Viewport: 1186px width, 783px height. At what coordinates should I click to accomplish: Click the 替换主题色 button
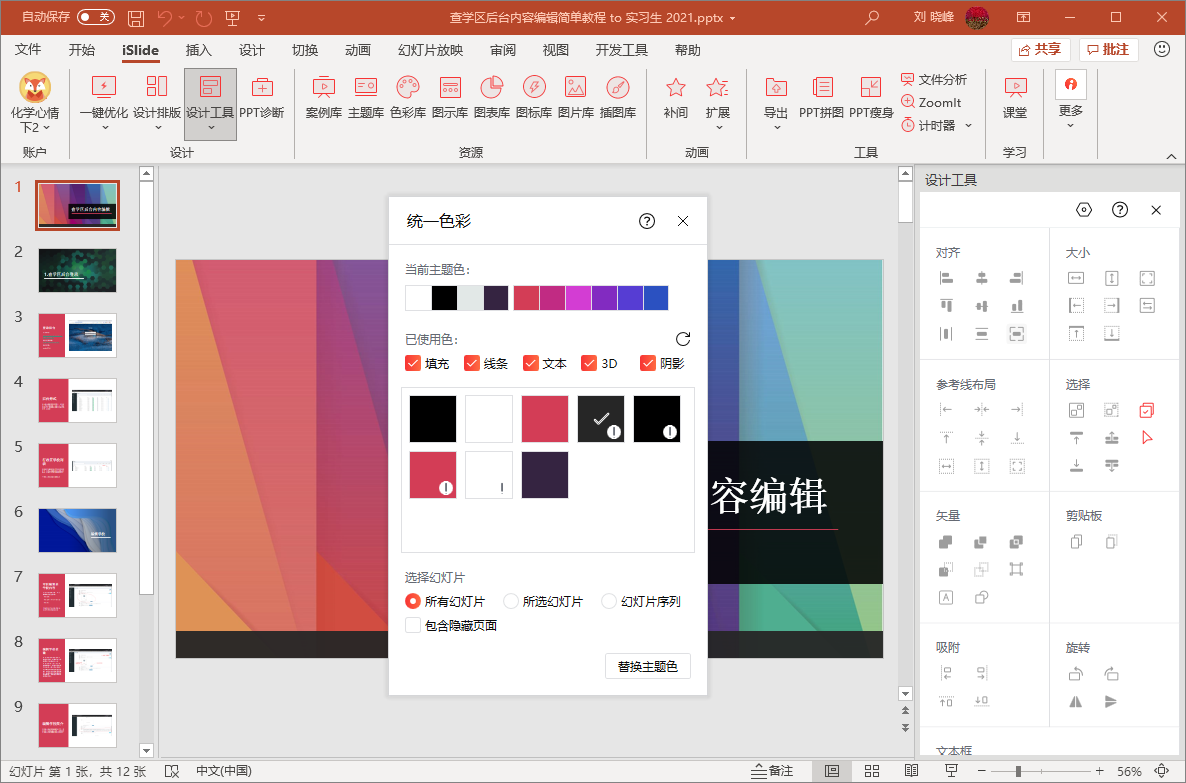click(647, 666)
